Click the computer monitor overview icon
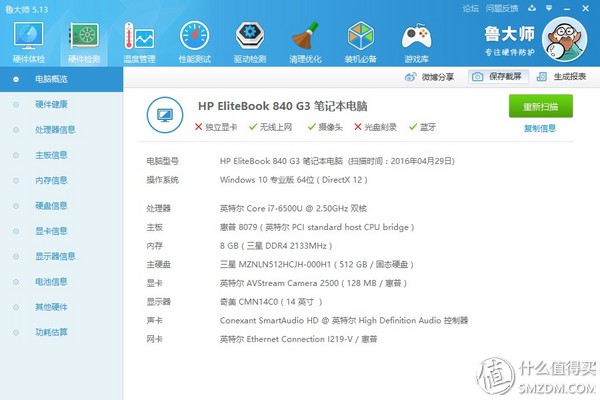 (x=165, y=115)
